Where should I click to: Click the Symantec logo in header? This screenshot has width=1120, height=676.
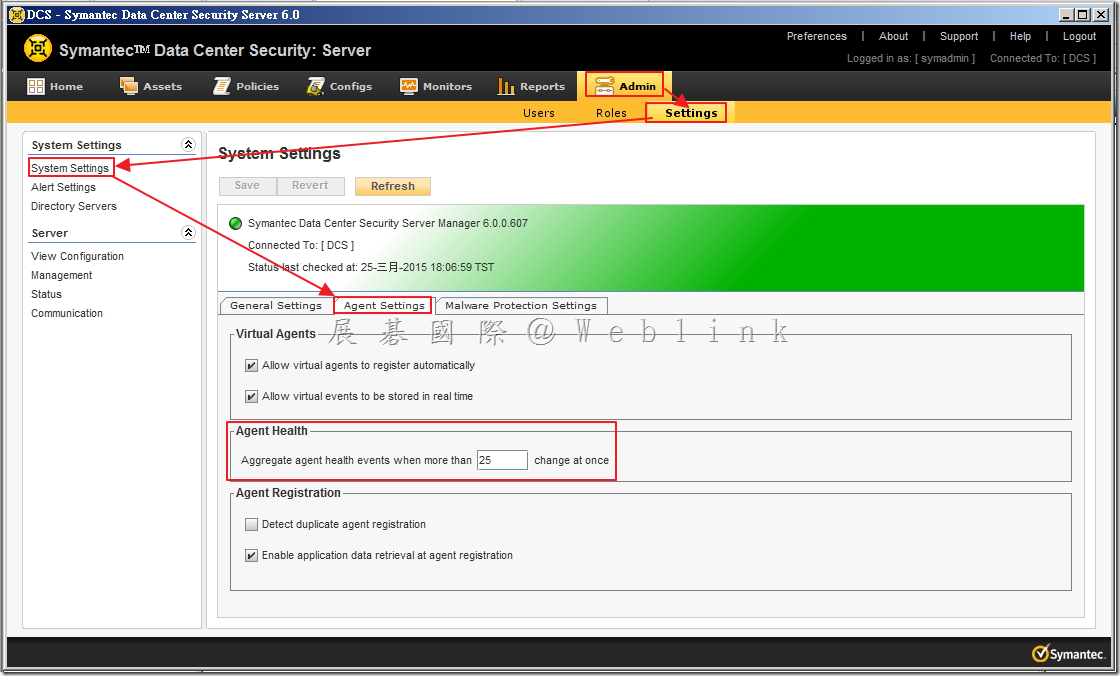tap(38, 49)
